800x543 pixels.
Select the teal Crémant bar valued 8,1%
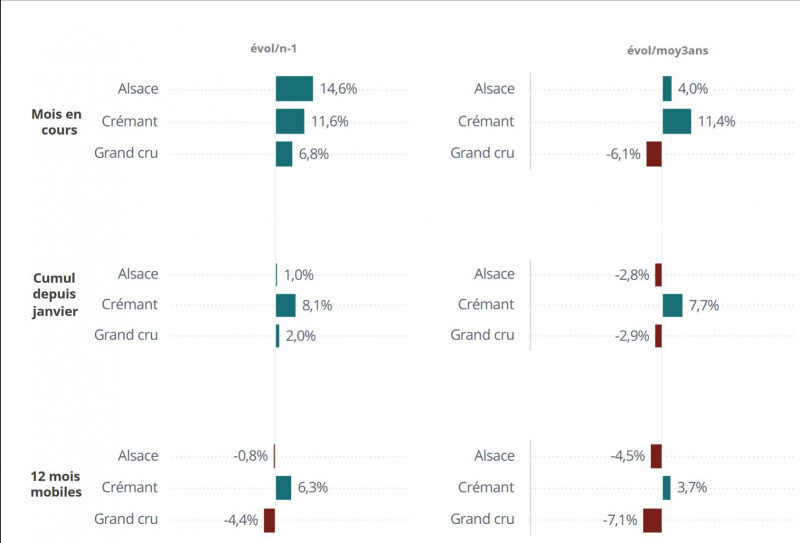click(x=286, y=305)
